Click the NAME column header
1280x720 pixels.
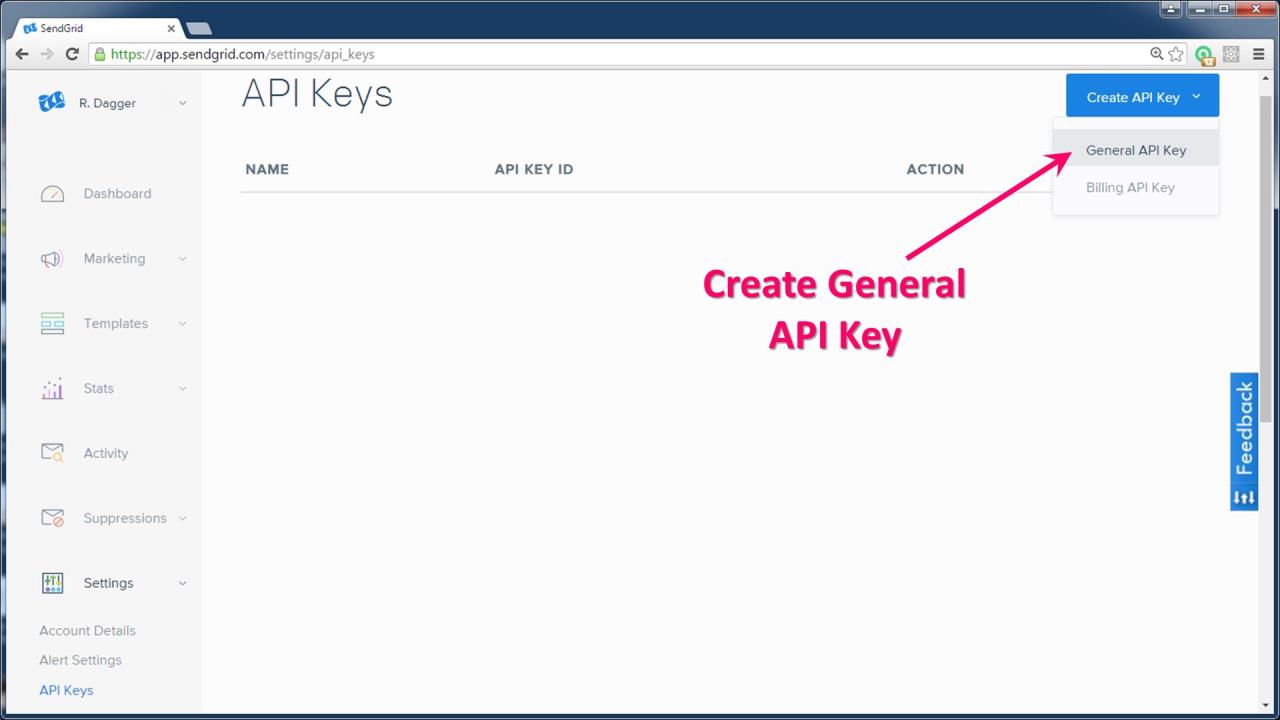(x=267, y=169)
